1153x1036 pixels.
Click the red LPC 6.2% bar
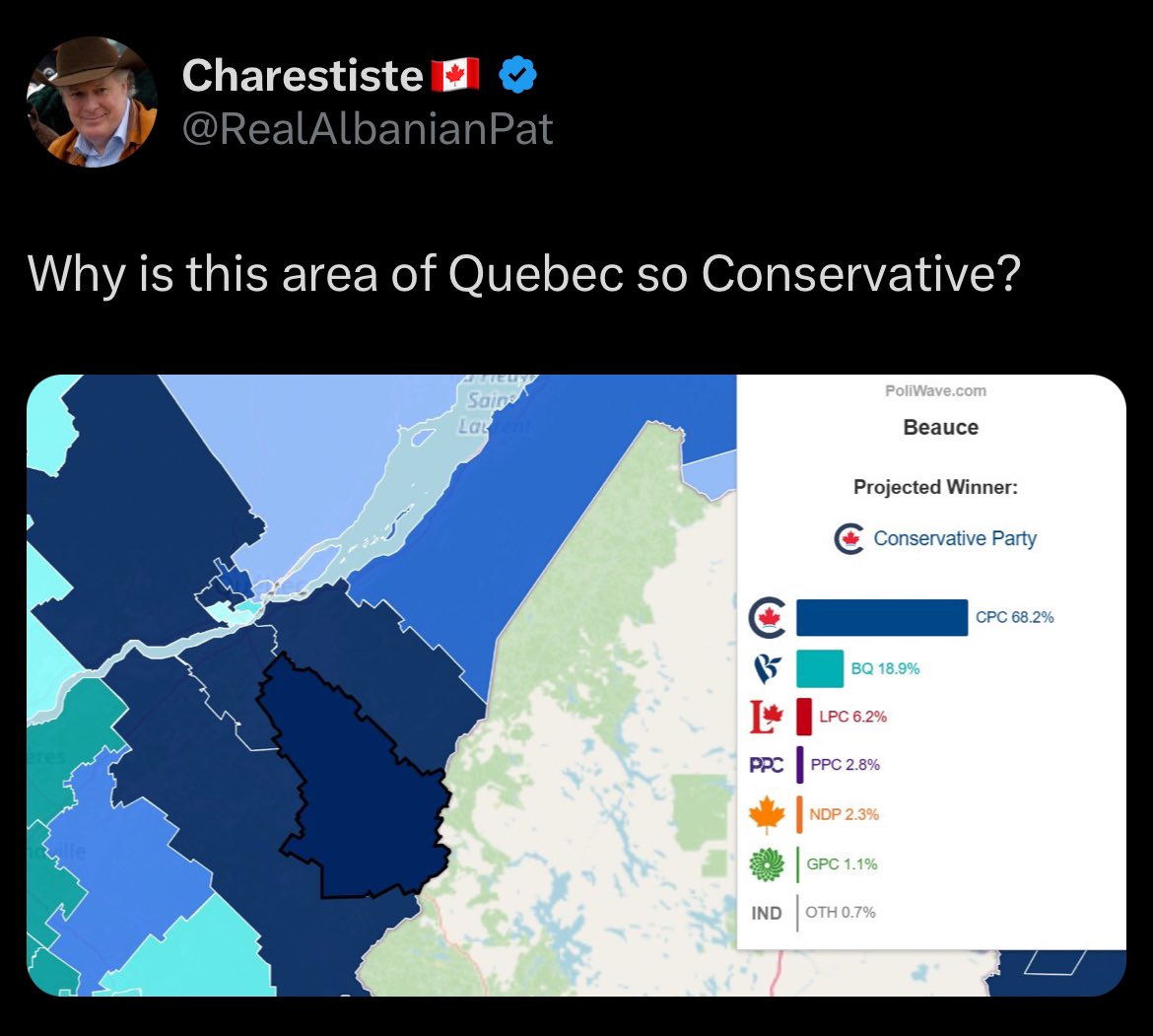coord(804,717)
